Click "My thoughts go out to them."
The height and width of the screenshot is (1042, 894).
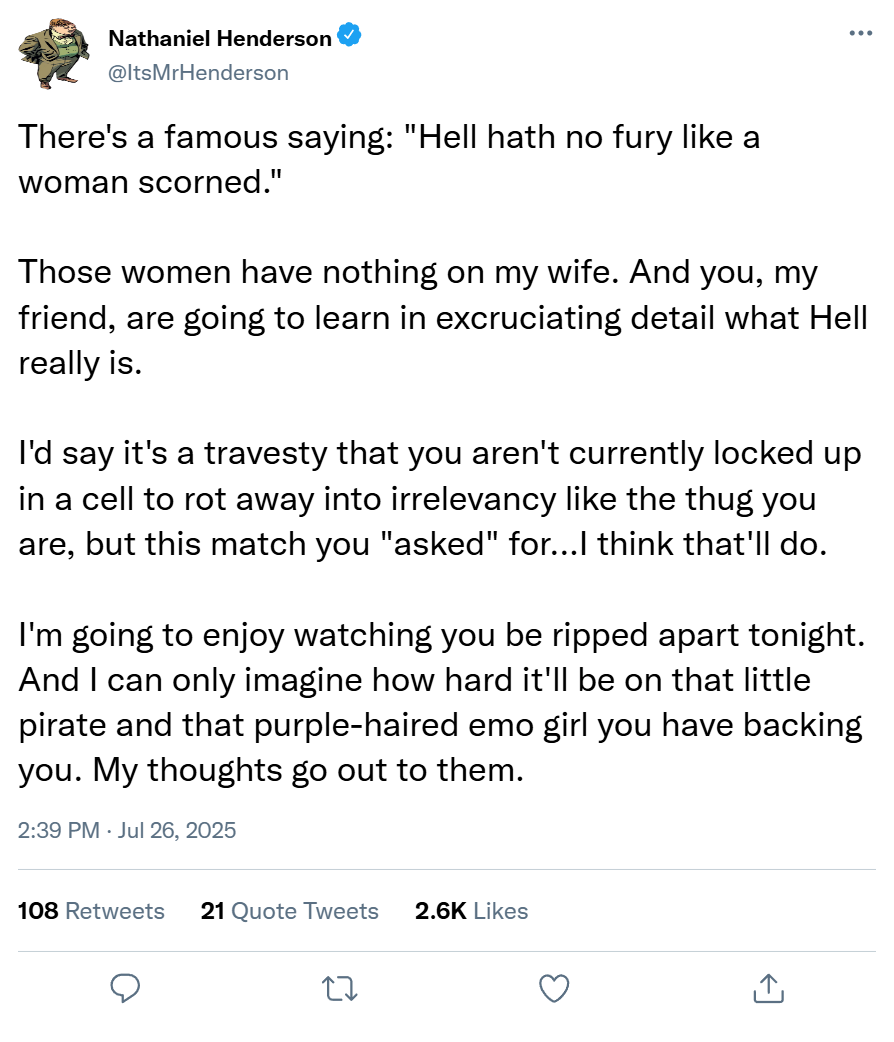[x=321, y=770]
